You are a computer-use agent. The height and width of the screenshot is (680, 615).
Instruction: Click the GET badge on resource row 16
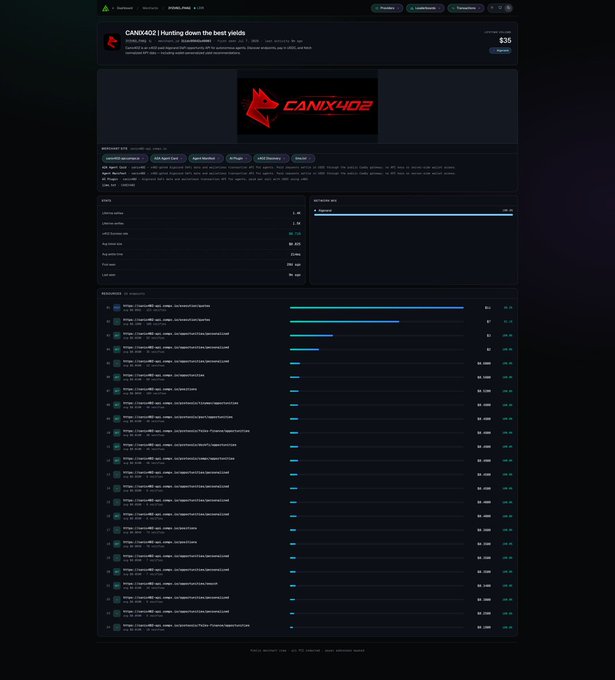coord(117,516)
